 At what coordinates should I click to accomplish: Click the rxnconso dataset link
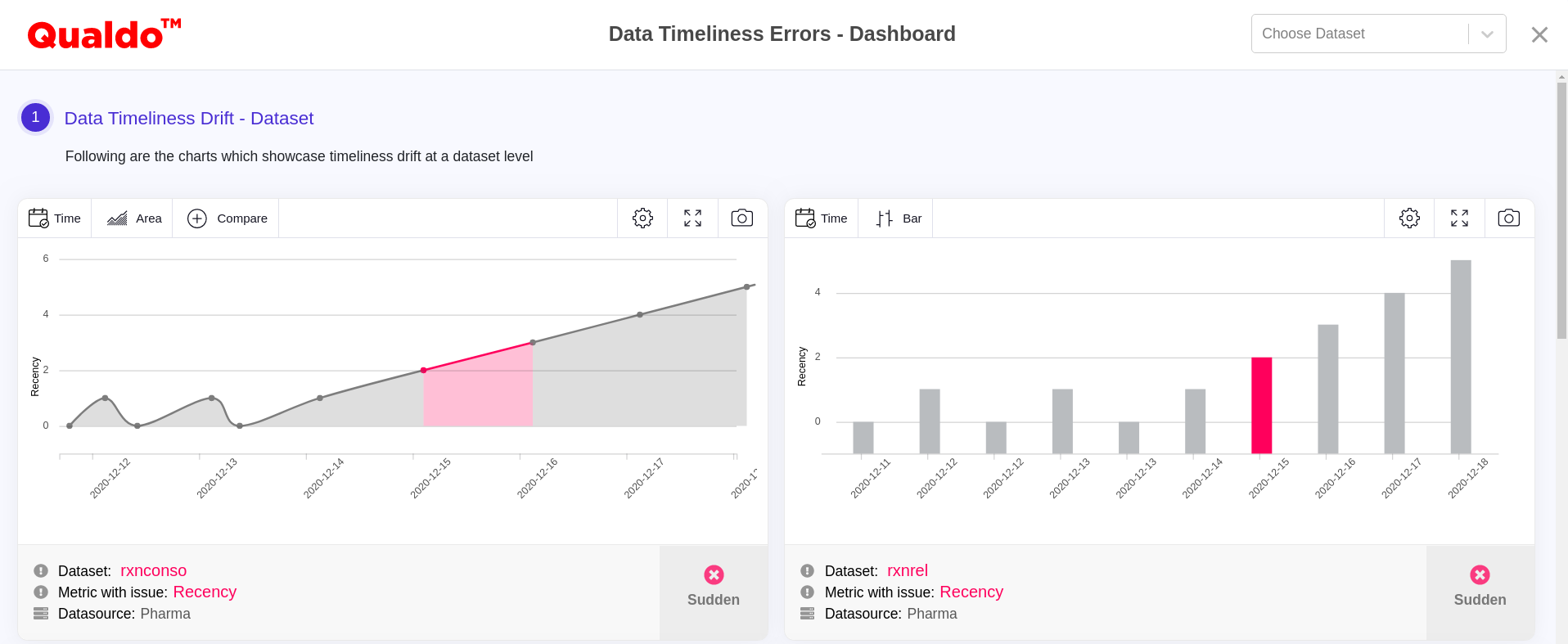click(x=153, y=571)
